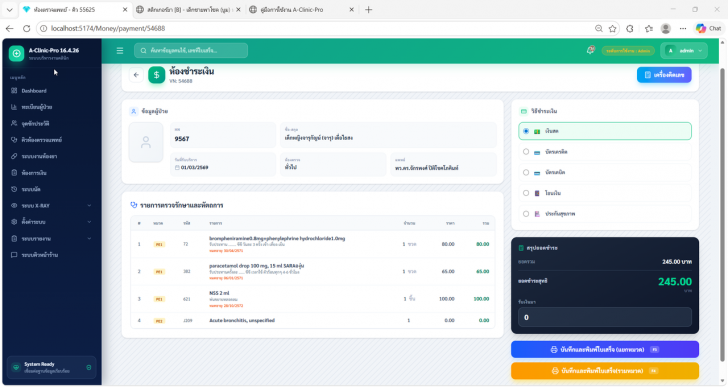Click the report clipboard icon above chat item
This screenshot has width=728, height=387.
point(14,239)
